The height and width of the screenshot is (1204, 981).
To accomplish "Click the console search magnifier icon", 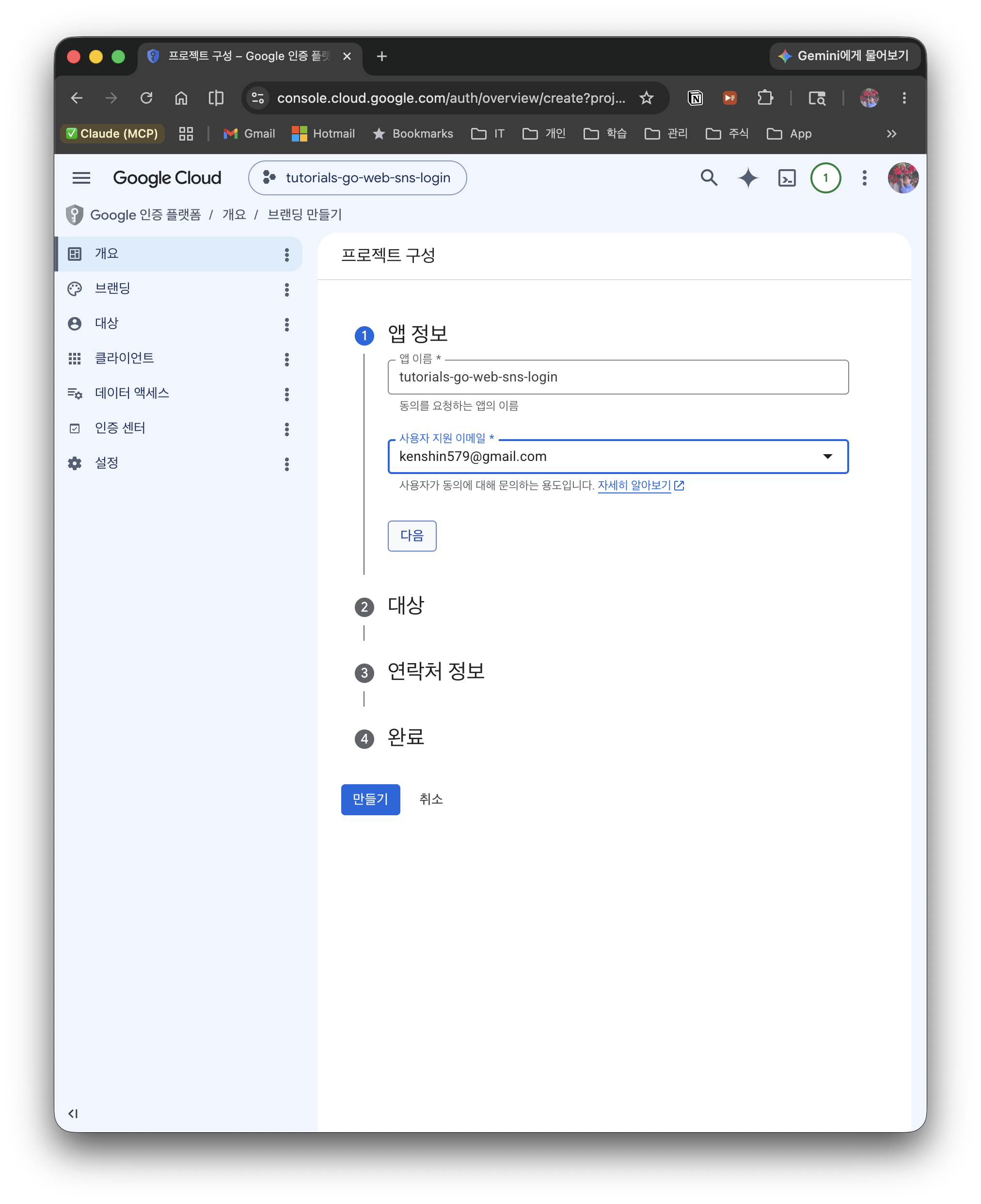I will pos(709,178).
